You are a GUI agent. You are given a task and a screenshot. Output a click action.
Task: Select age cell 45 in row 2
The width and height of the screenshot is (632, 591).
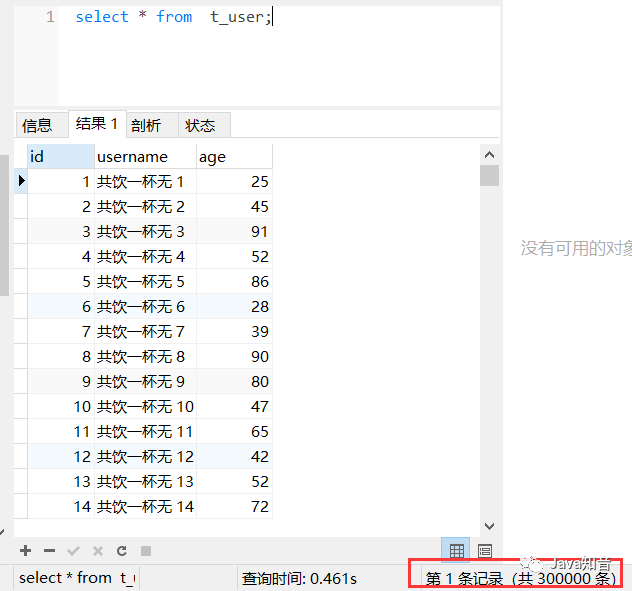235,206
